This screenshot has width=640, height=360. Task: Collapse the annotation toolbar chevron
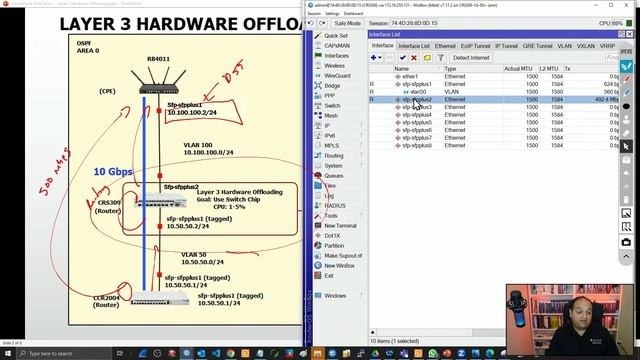626,256
